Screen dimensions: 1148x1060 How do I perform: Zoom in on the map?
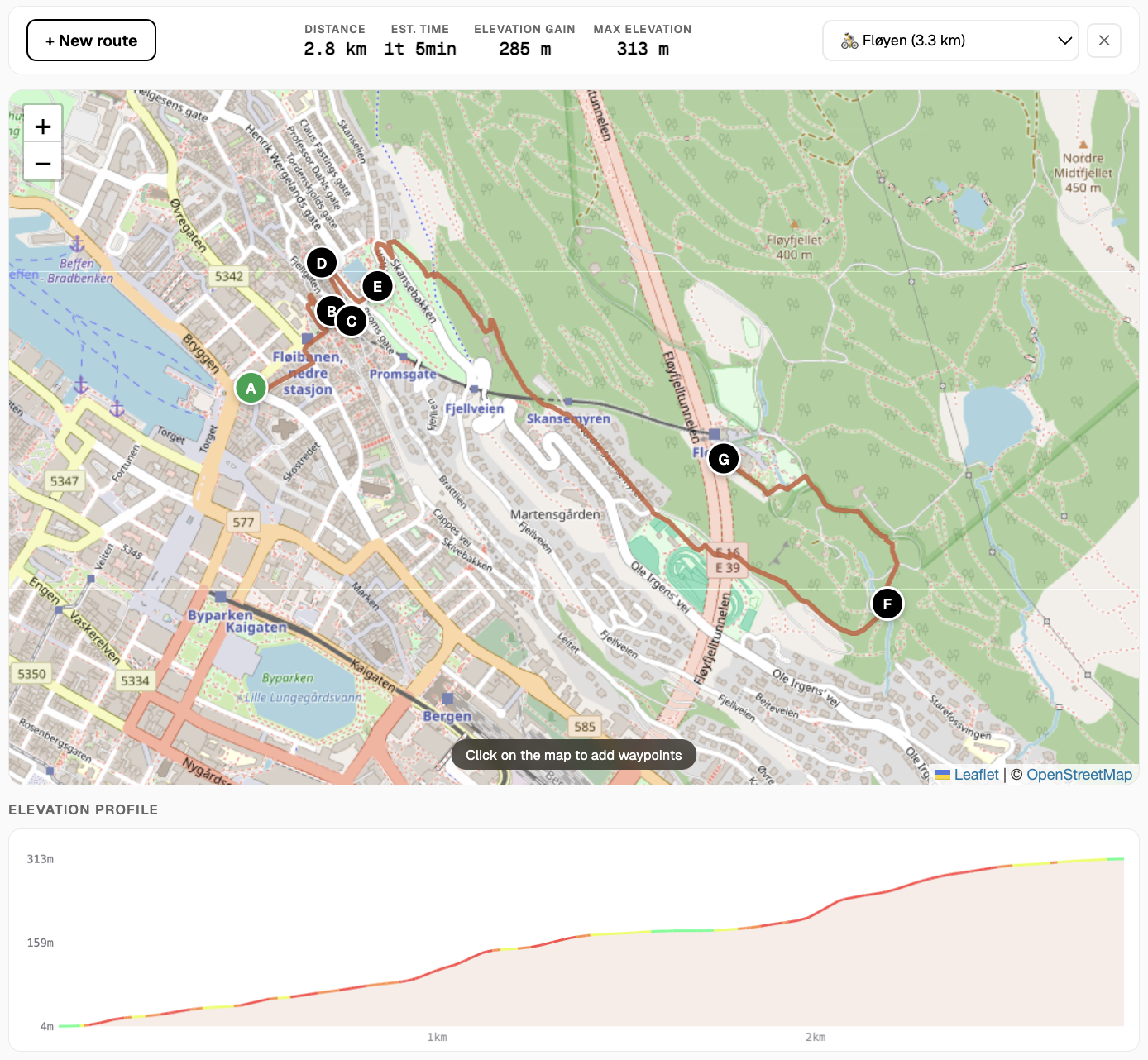pyautogui.click(x=42, y=125)
